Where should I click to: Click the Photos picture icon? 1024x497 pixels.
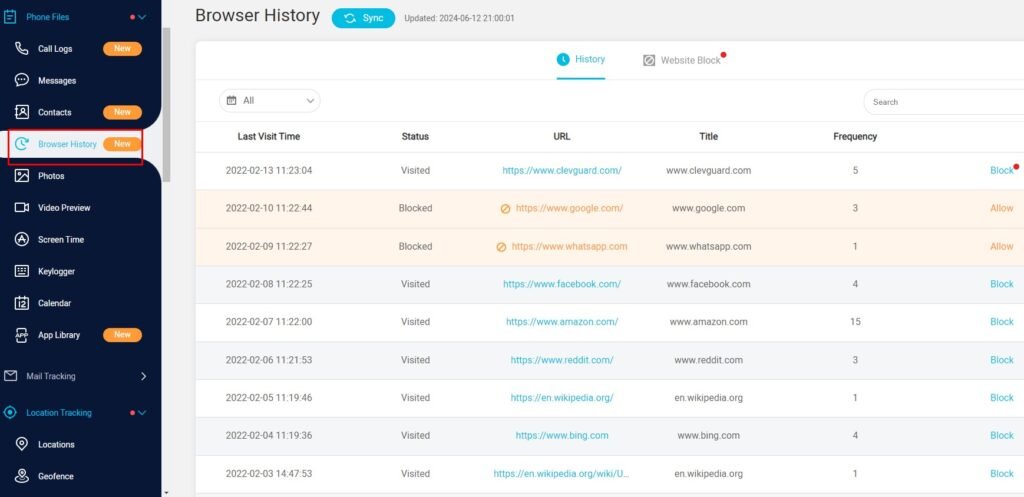coord(22,176)
